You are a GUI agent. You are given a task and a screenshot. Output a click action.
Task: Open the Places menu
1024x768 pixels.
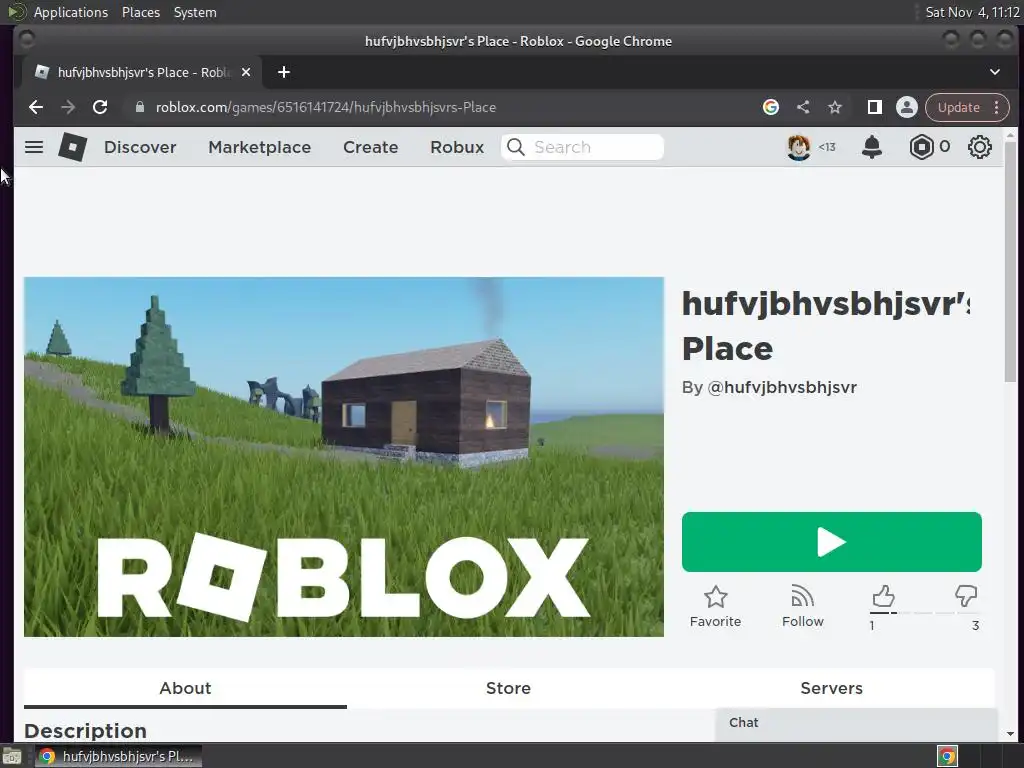point(140,12)
